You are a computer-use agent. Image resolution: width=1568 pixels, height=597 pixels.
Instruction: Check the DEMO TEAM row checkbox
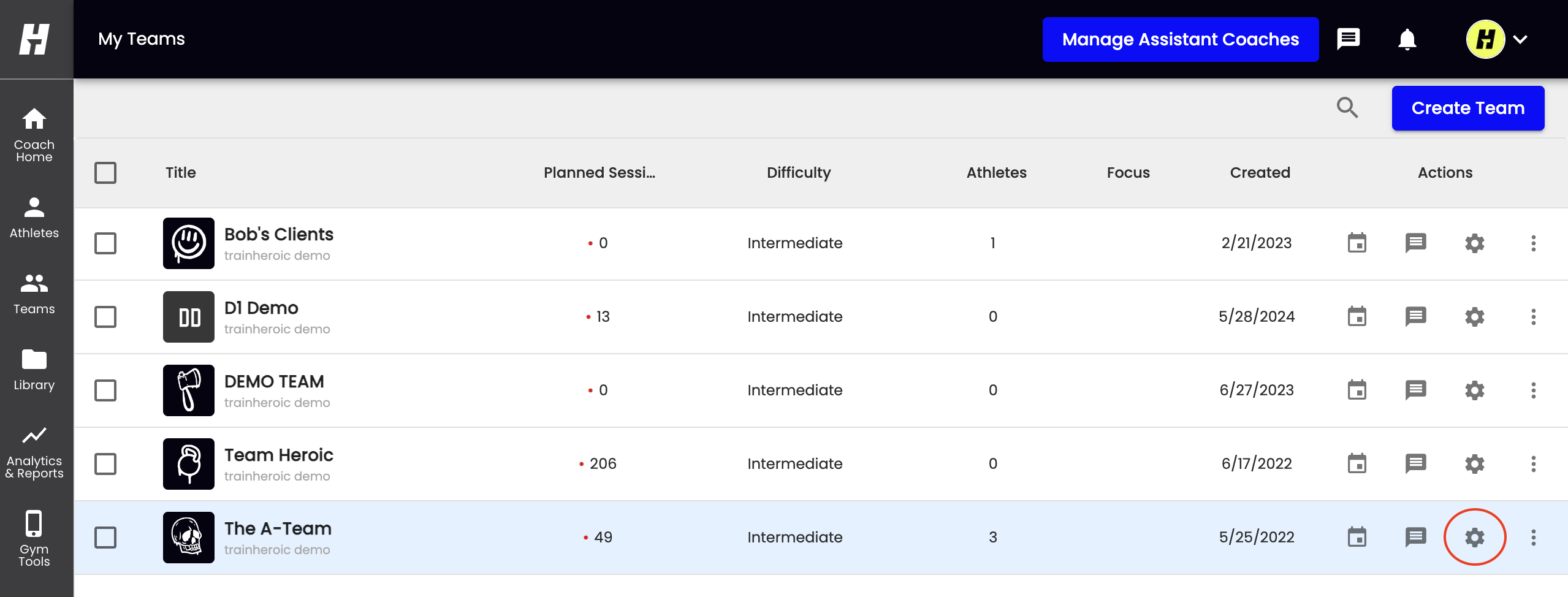tap(105, 390)
